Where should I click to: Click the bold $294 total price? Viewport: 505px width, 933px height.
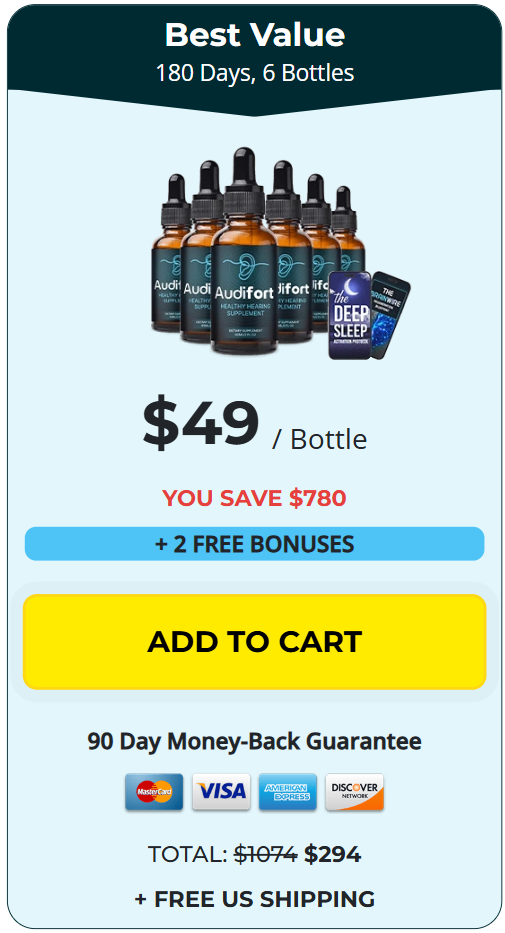[x=333, y=854]
